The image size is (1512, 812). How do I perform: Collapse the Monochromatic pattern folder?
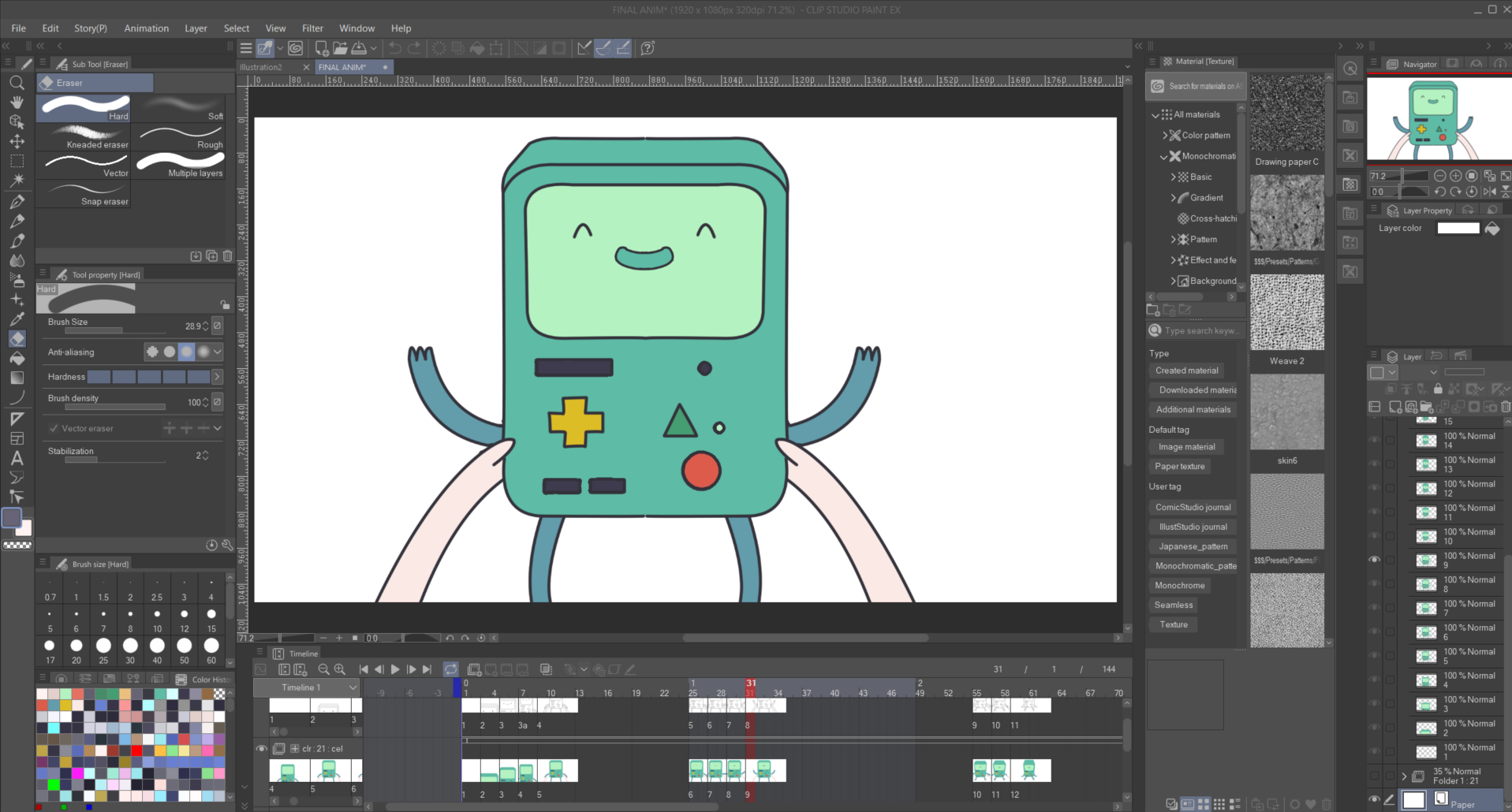1164,156
